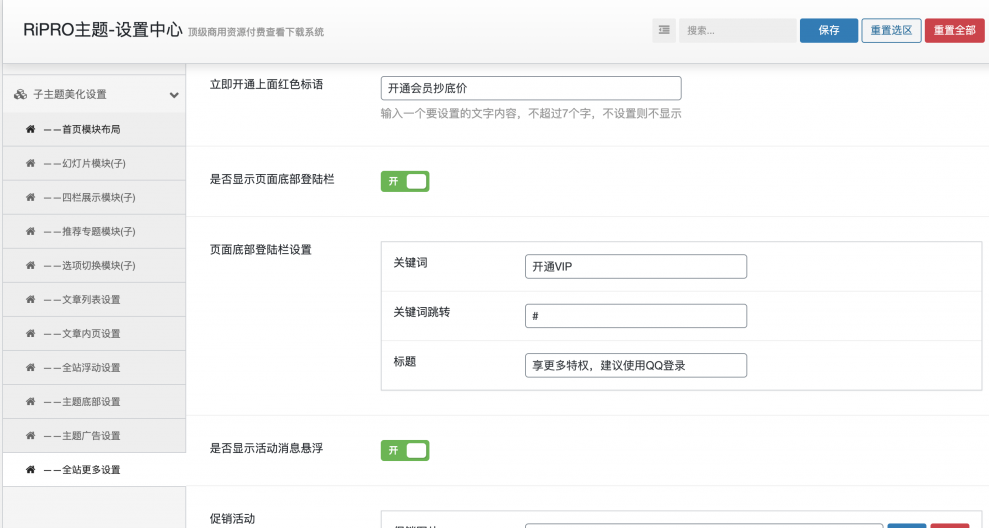This screenshot has width=989, height=528.
Task: Click home icon beside 幻灯片模块(子)
Action: point(30,163)
